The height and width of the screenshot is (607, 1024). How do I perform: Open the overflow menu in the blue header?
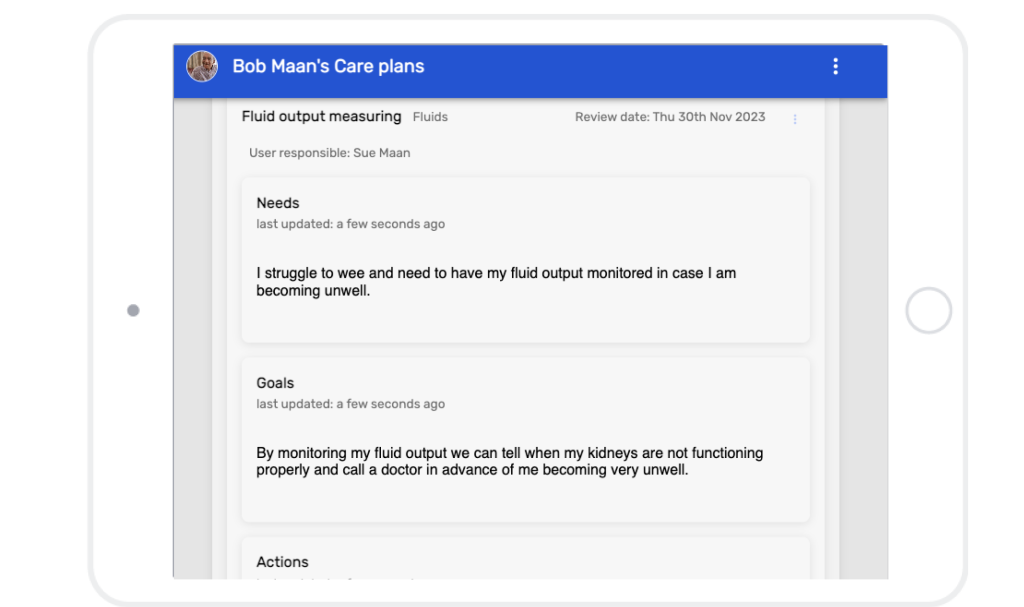836,66
